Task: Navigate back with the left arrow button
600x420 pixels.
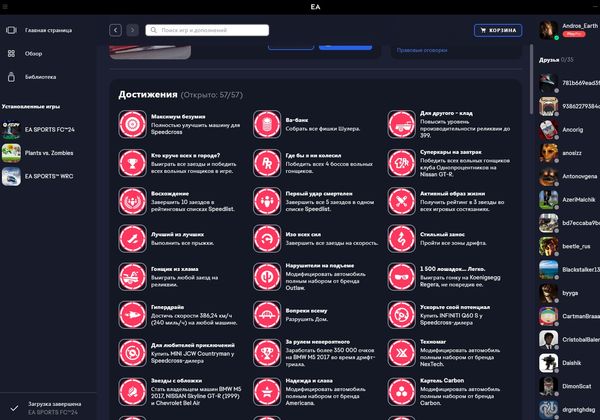Action: [116, 30]
